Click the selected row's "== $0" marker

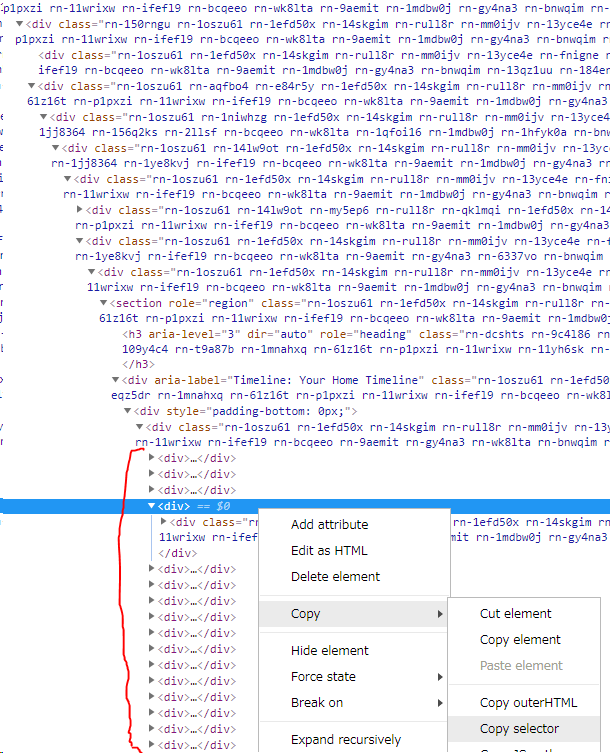(x=214, y=506)
